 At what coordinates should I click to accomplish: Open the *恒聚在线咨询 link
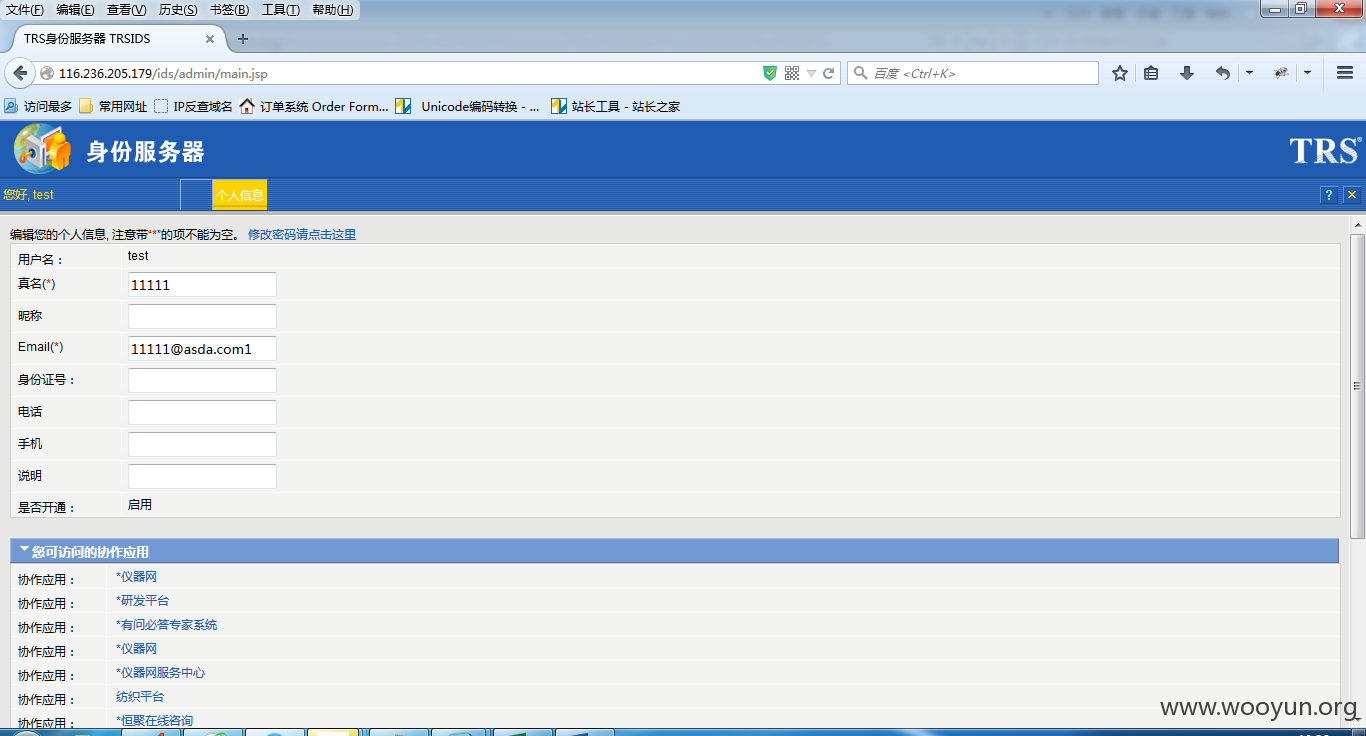154,721
